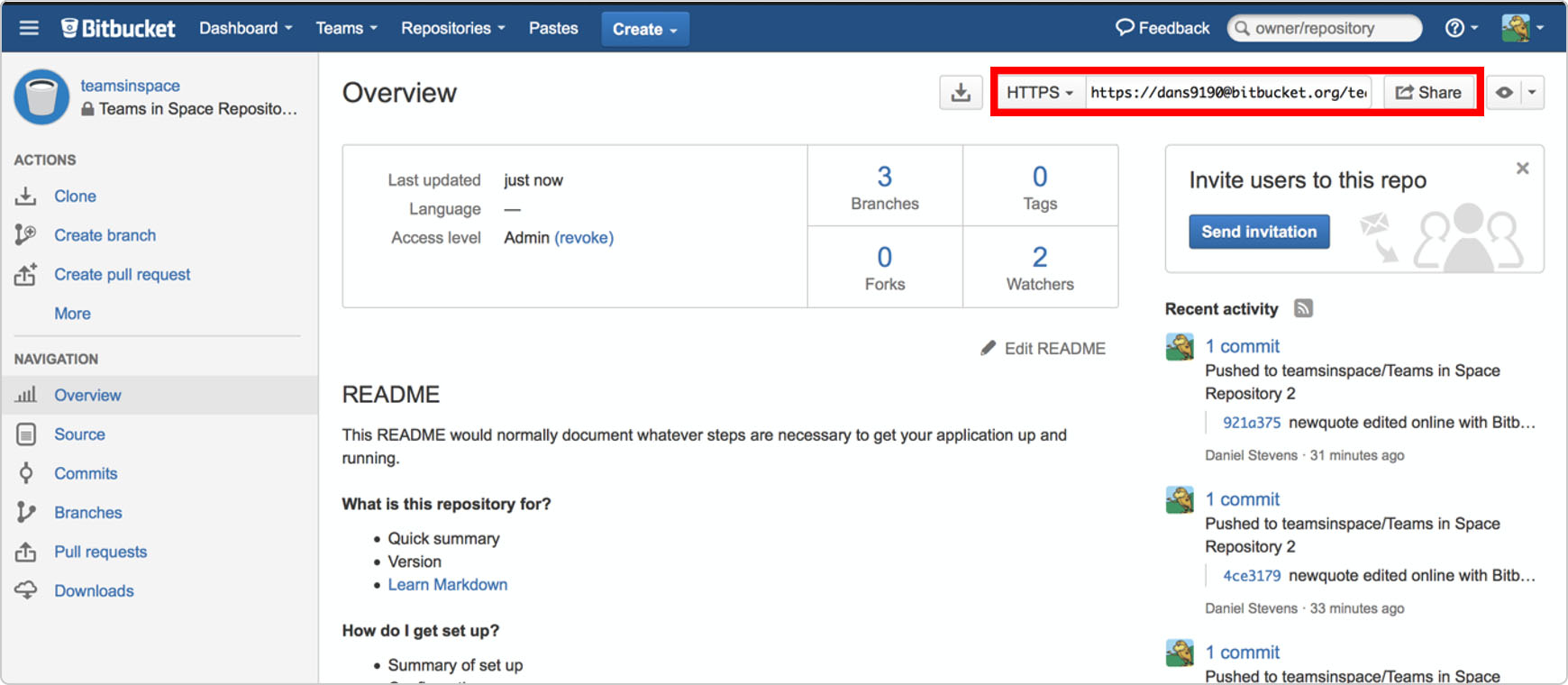1568x685 pixels.
Task: Click the RSS feed icon beside Recent activity
Action: point(1303,308)
